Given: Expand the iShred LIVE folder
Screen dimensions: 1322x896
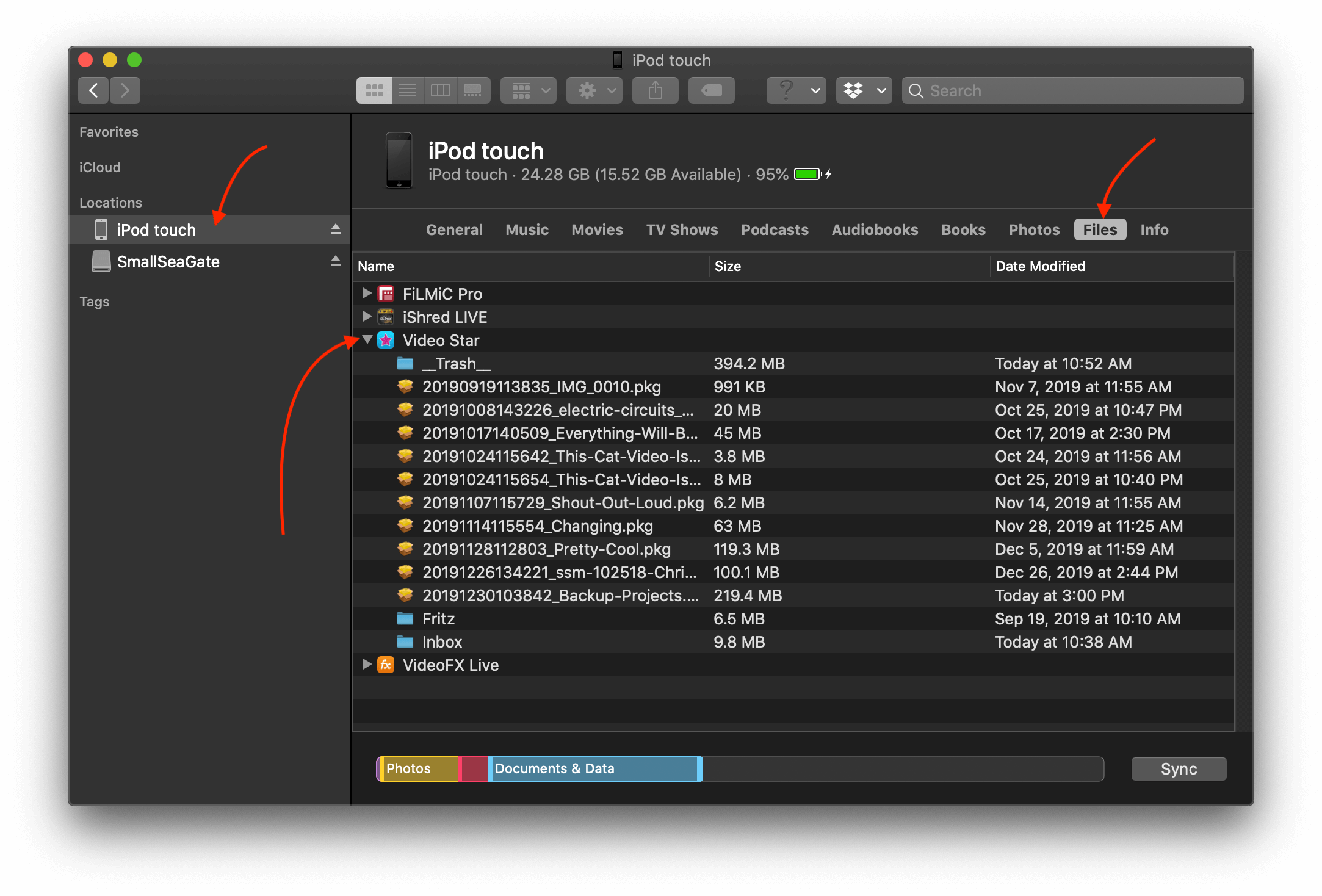Looking at the screenshot, I should pyautogui.click(x=369, y=317).
